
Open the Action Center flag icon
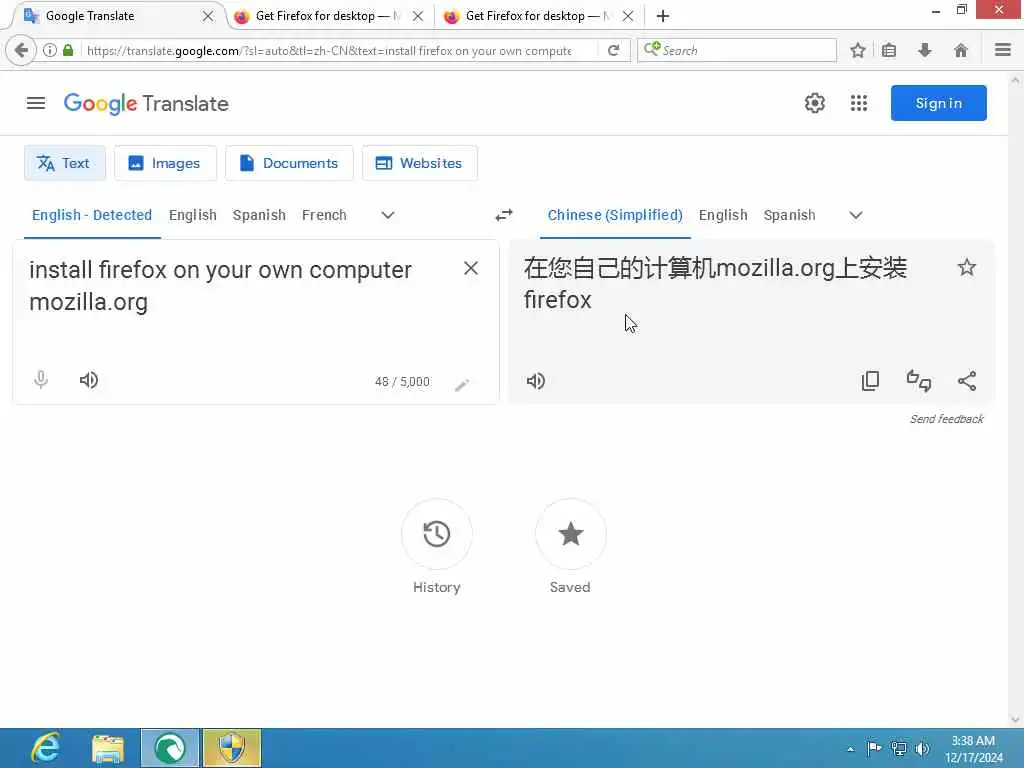click(873, 748)
